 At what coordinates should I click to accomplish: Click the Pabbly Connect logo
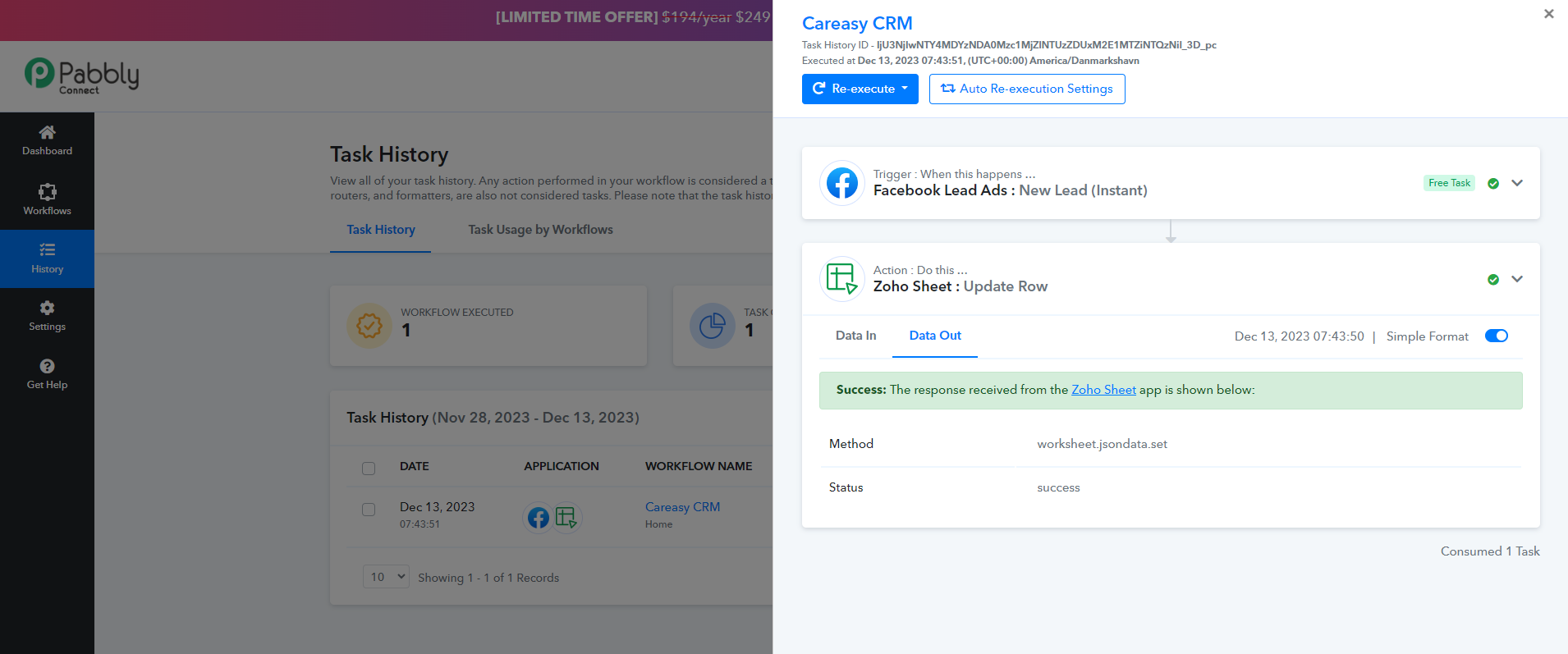[81, 75]
